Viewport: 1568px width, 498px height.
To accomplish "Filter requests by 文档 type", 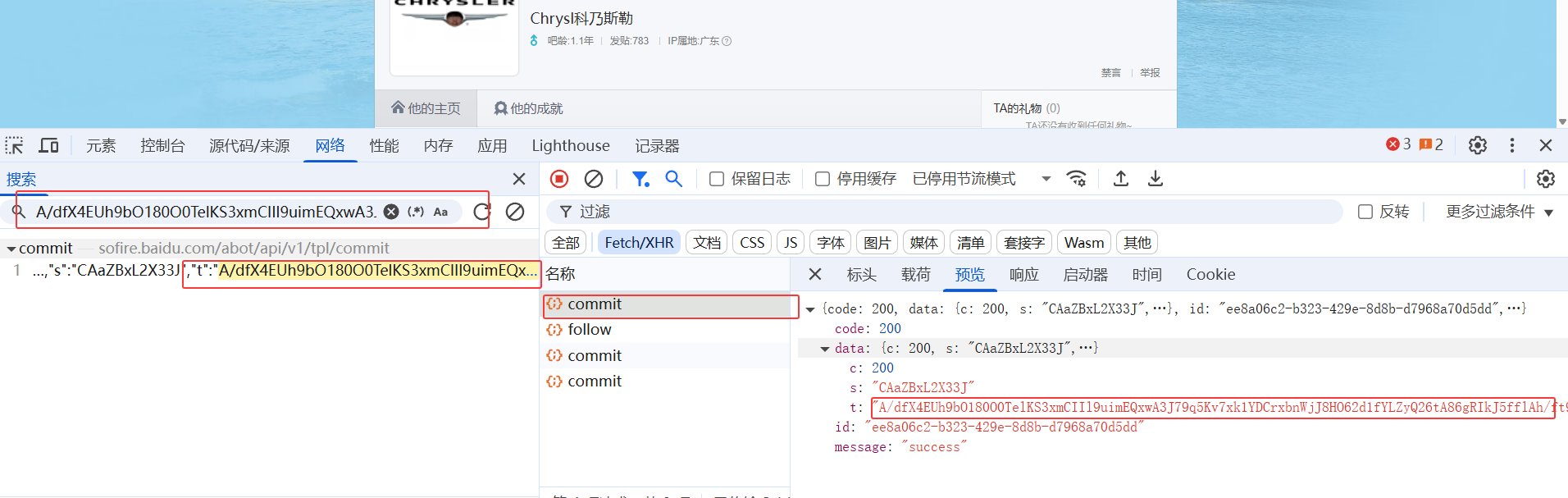I will pyautogui.click(x=707, y=243).
